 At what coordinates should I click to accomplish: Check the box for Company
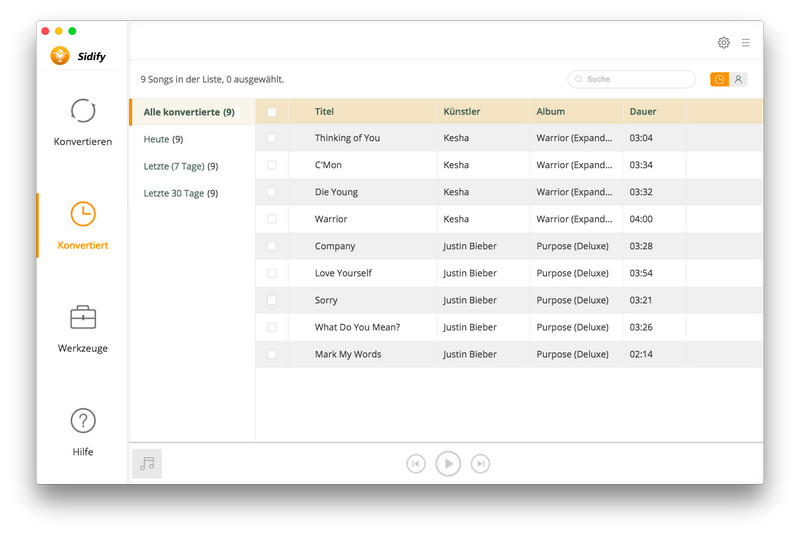click(x=272, y=246)
